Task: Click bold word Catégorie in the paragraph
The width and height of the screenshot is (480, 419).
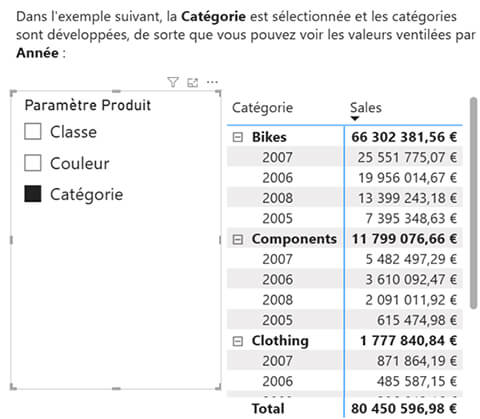Action: point(213,16)
